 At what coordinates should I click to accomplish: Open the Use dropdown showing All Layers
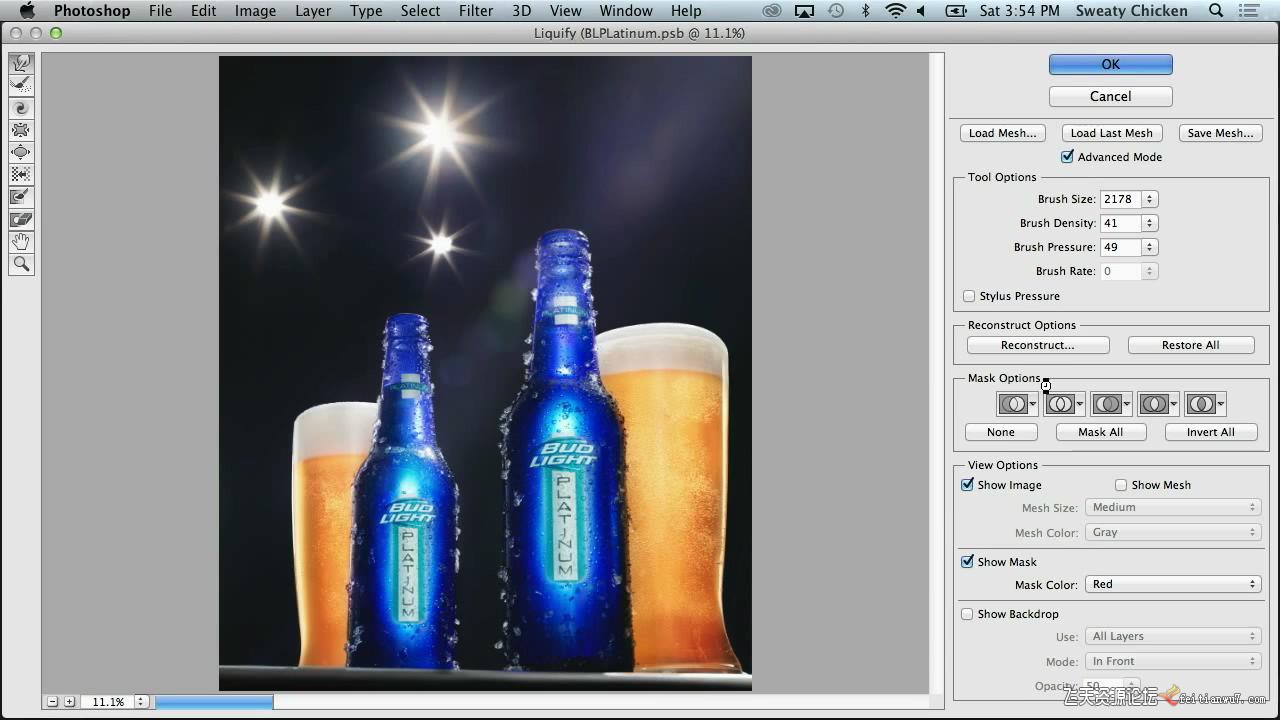(1172, 636)
